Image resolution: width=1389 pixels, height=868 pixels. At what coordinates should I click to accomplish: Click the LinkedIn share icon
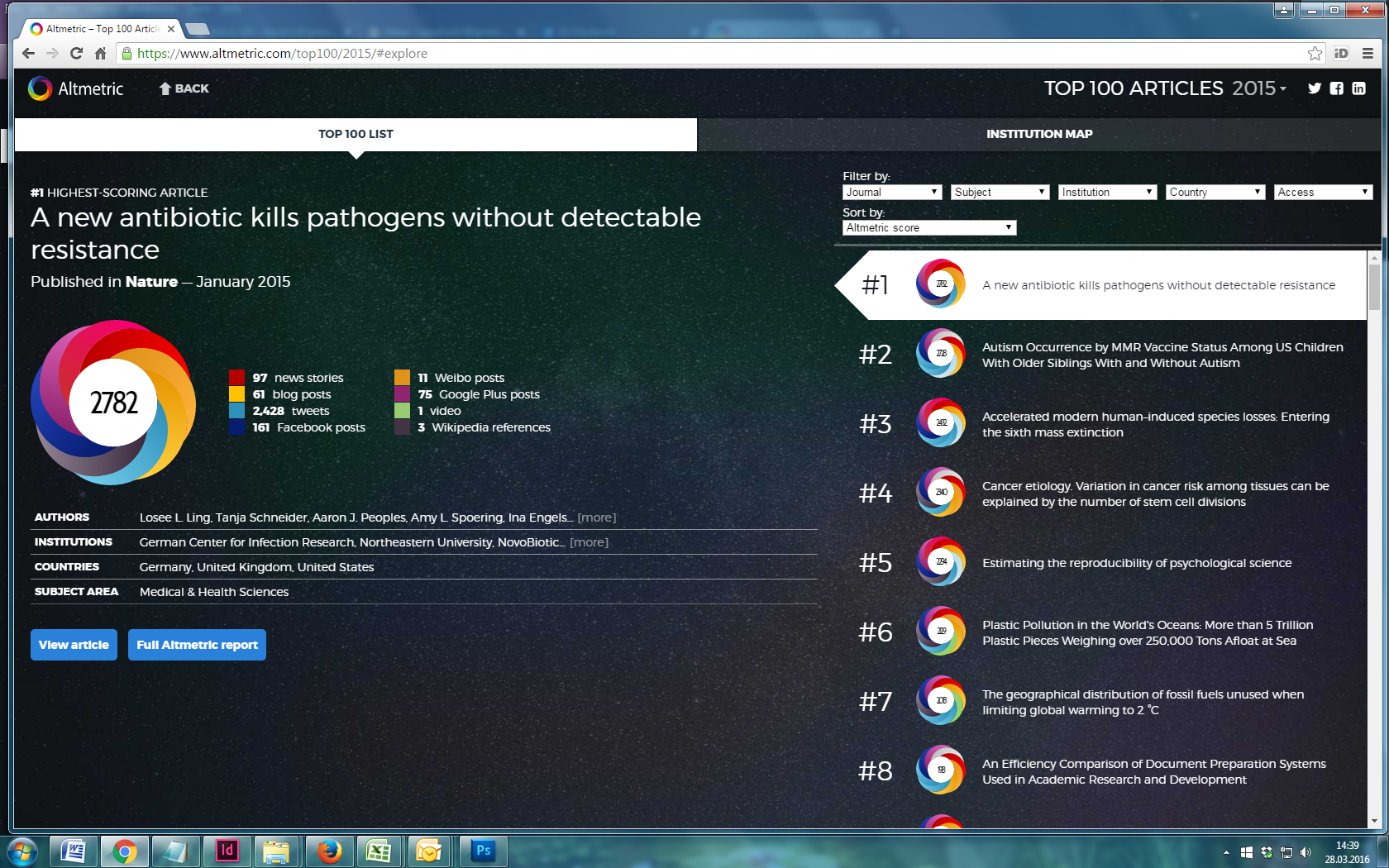1358,88
